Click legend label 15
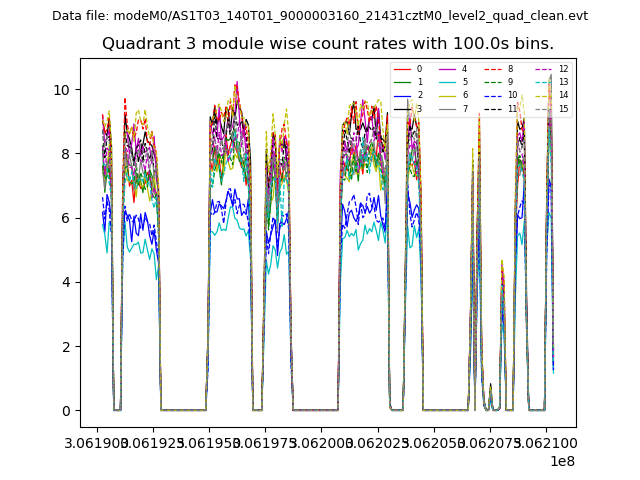Image resolution: width=640 pixels, height=480 pixels. click(563, 108)
